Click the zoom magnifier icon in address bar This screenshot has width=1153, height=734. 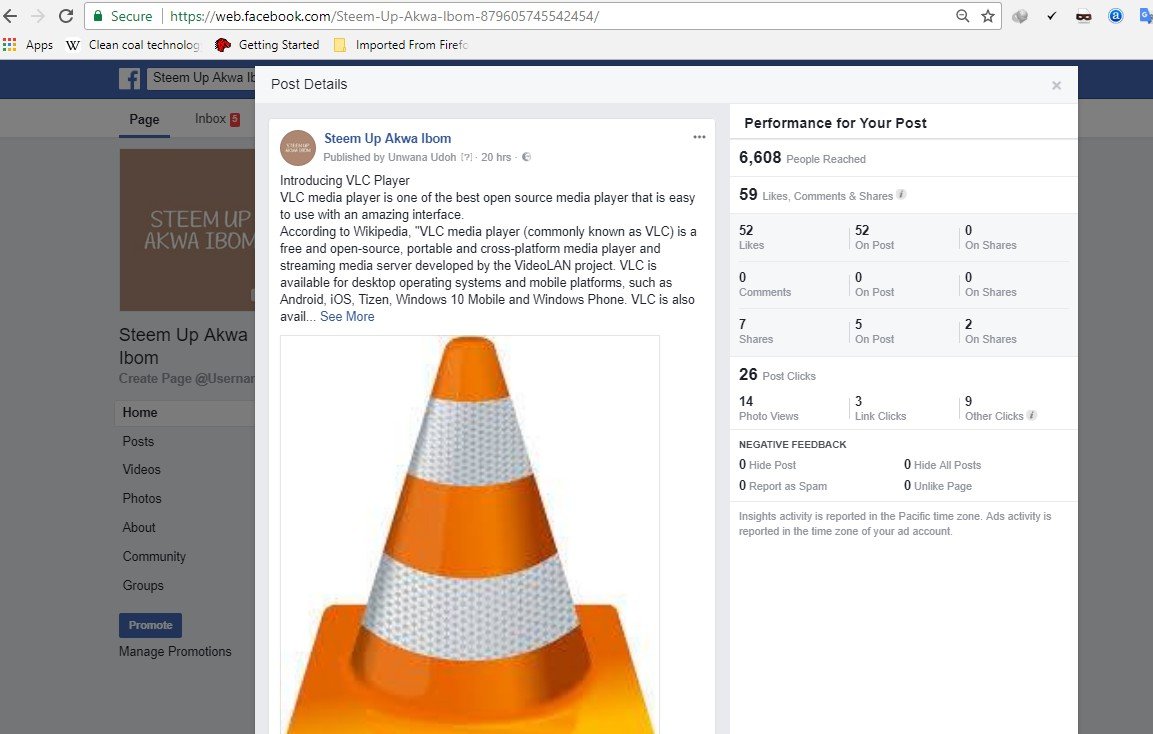tap(962, 15)
